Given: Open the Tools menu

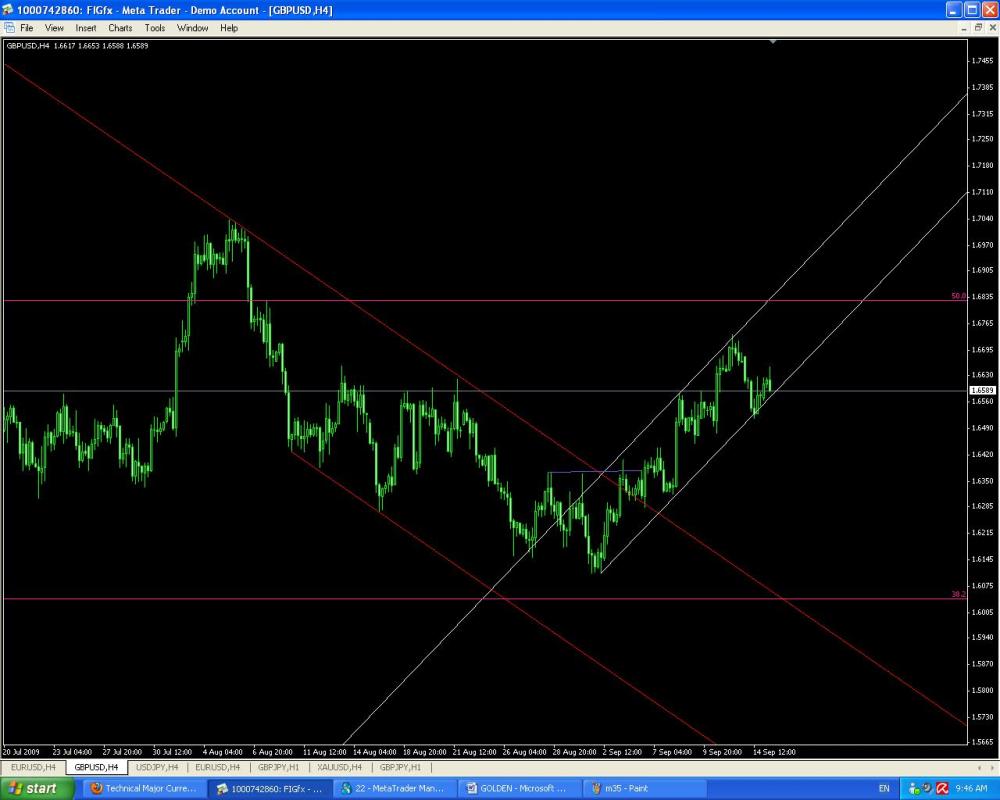Looking at the screenshot, I should pyautogui.click(x=154, y=28).
